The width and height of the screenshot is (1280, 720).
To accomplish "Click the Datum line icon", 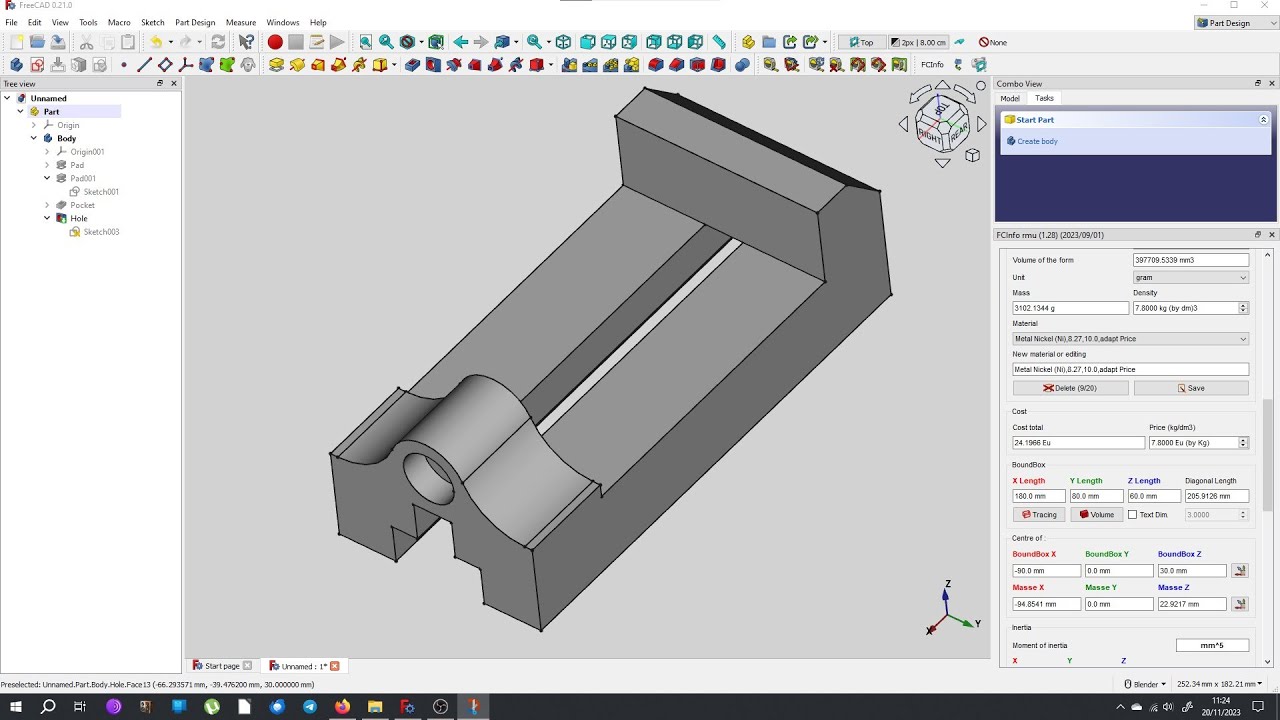I will click(x=145, y=65).
